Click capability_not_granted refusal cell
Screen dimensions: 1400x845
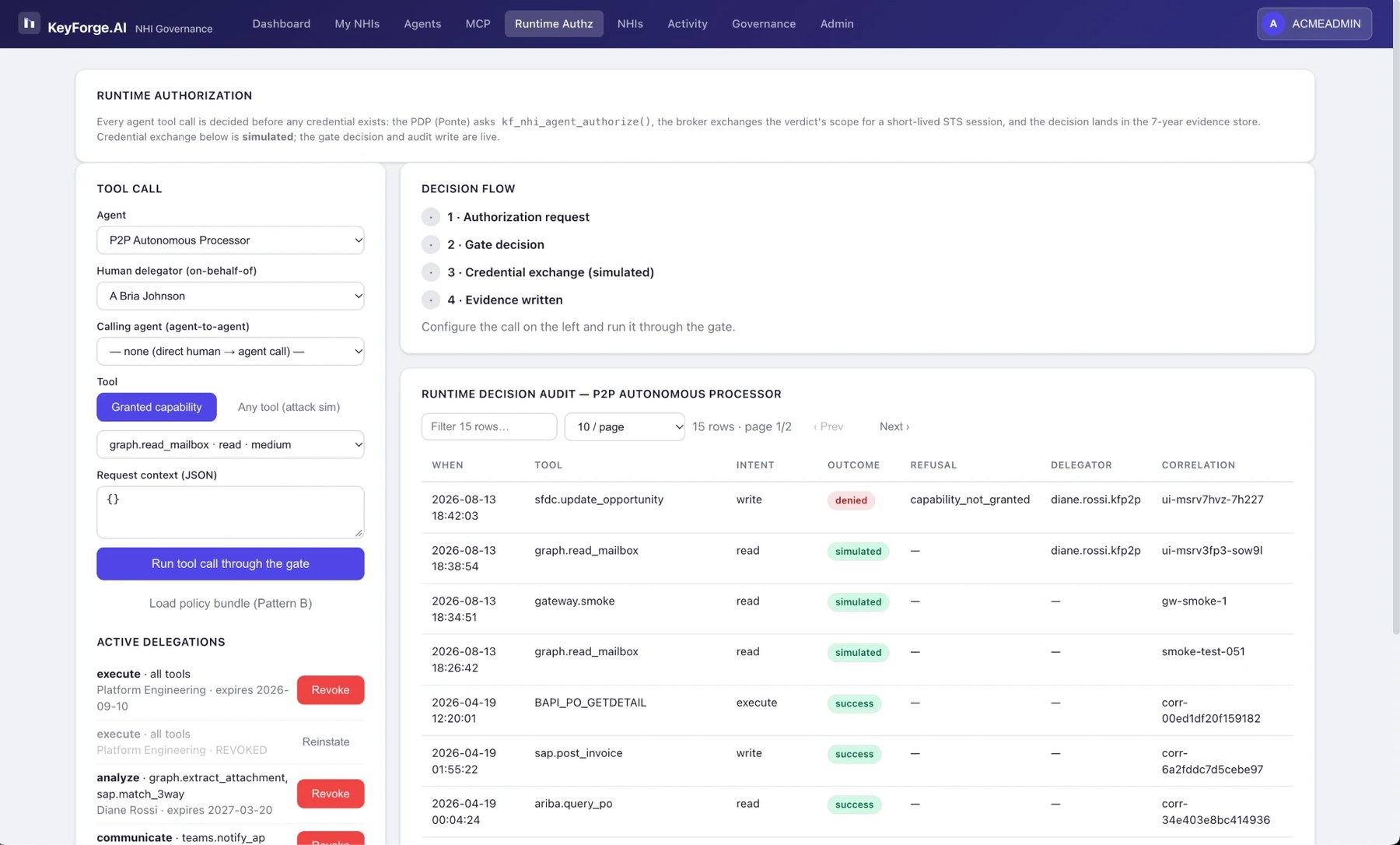coord(970,500)
